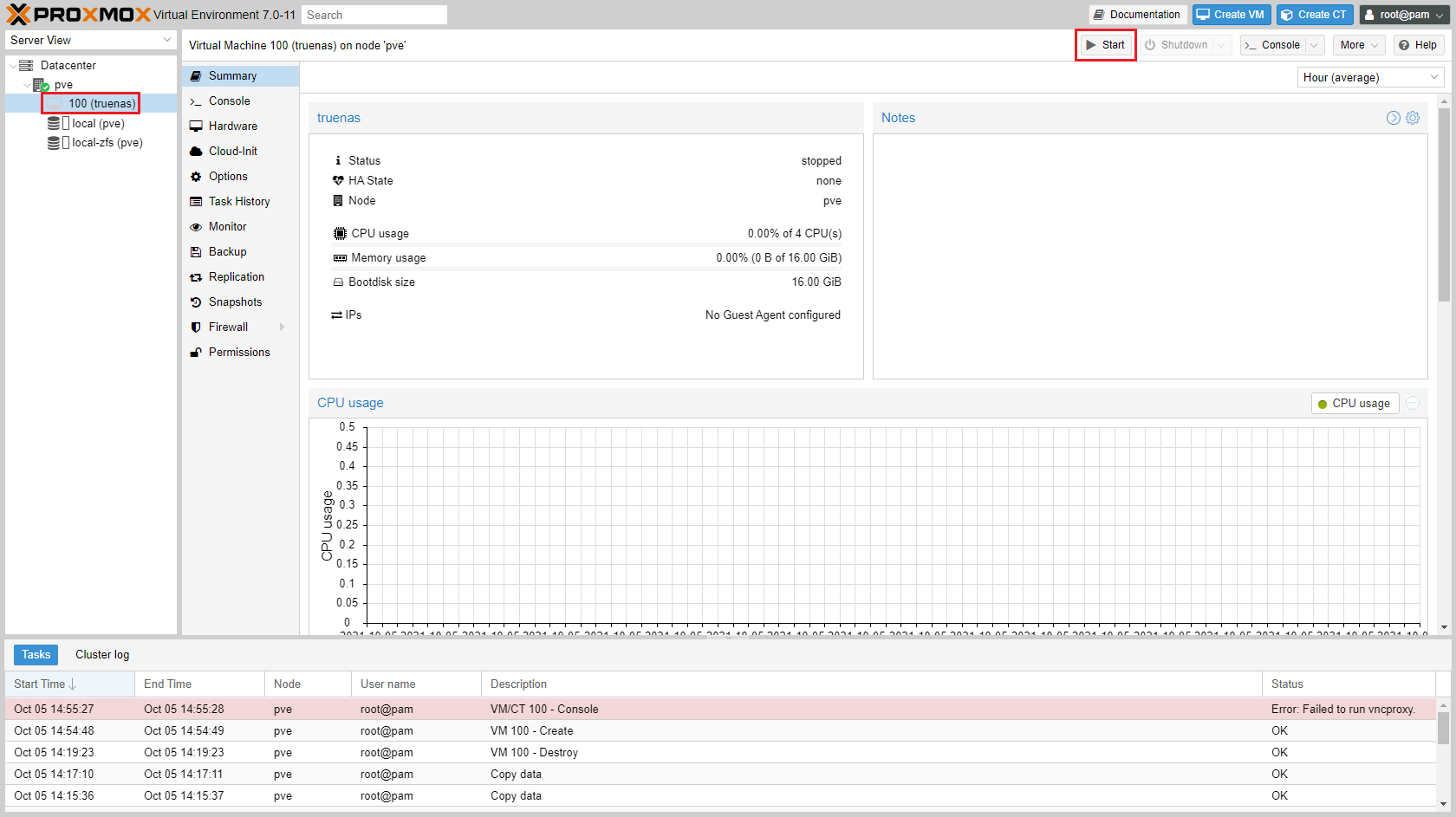The height and width of the screenshot is (817, 1456).
Task: Collapse the pve tree node
Action: 27,85
